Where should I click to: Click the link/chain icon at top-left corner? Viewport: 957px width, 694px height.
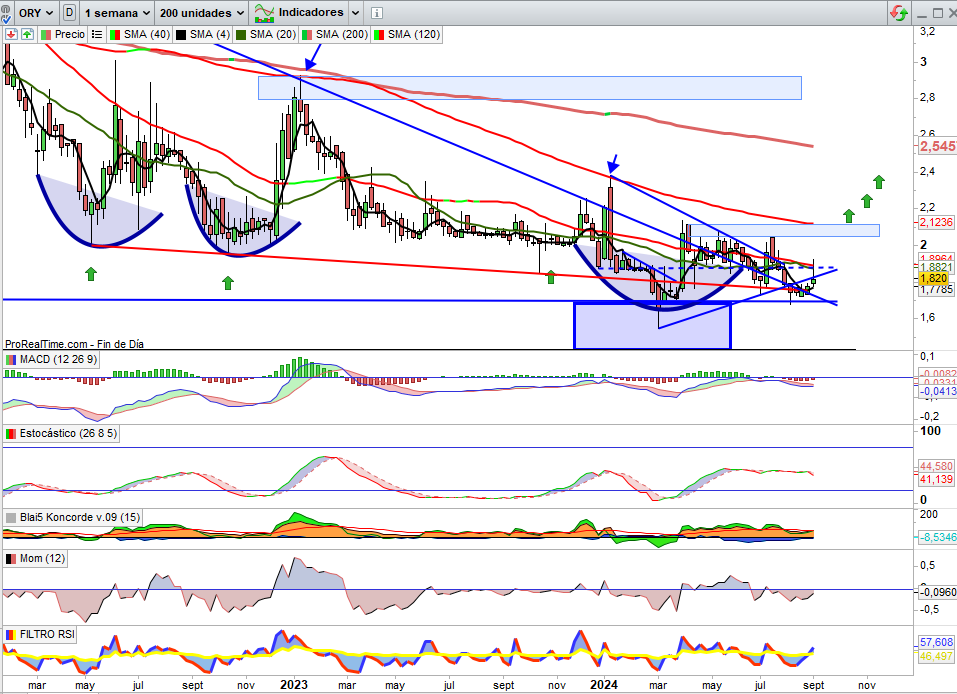[6, 13]
